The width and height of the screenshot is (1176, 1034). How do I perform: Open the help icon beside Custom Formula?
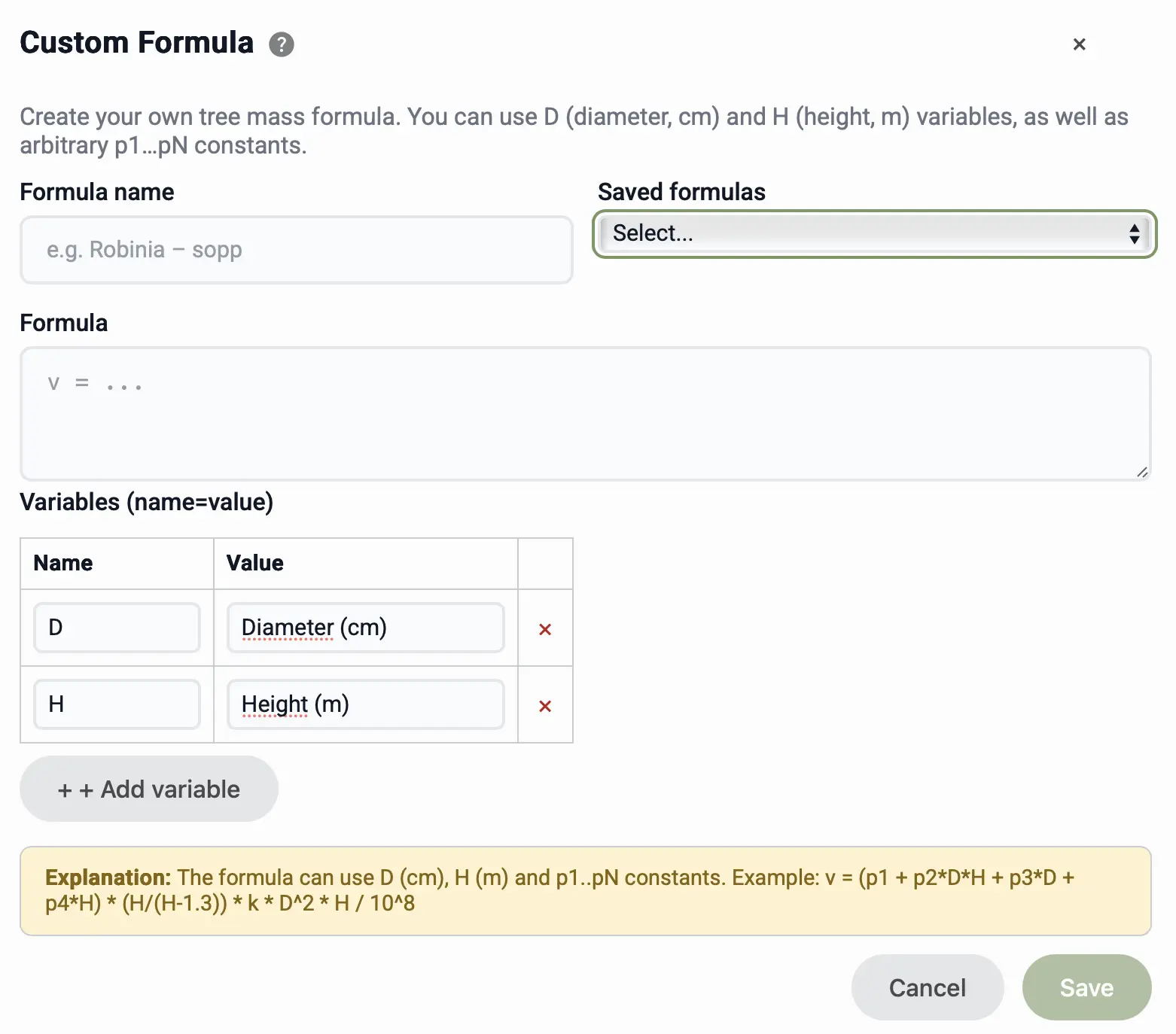point(282,44)
